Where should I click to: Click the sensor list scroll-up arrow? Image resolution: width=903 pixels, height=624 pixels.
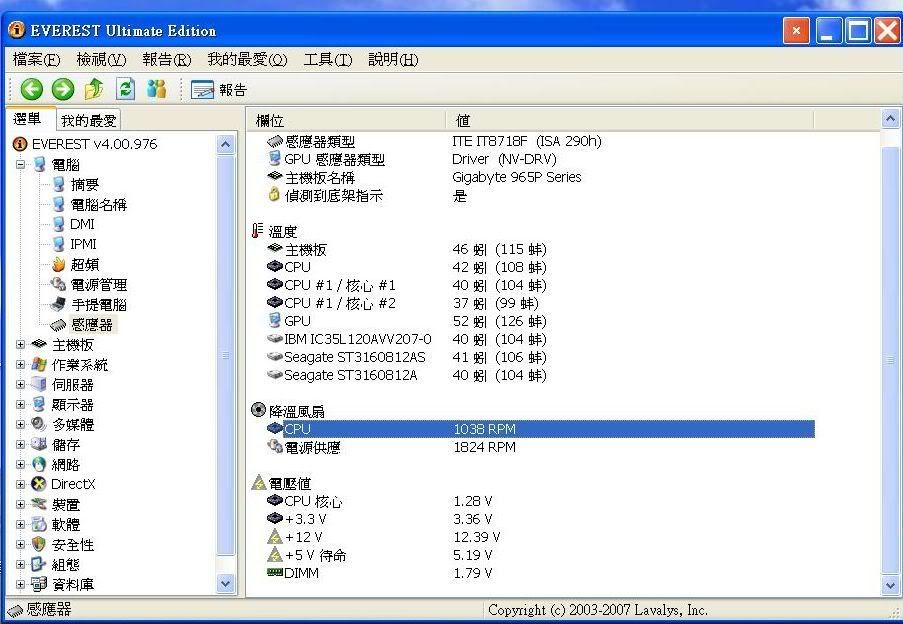click(x=890, y=119)
